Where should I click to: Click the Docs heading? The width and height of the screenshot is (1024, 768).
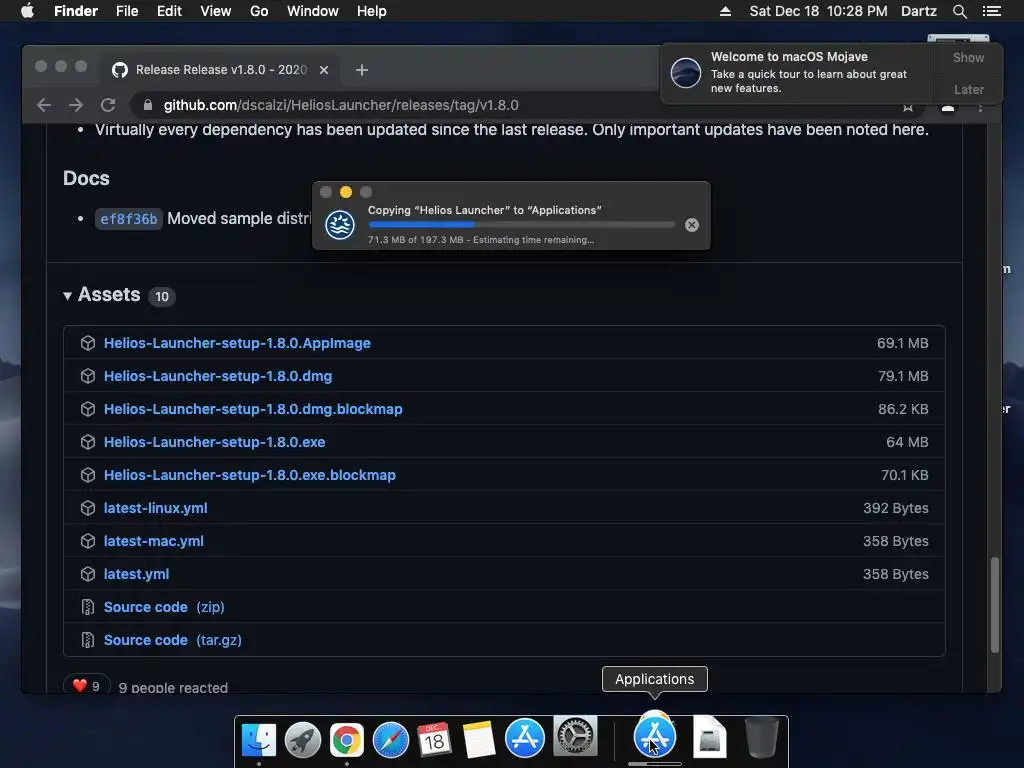pyautogui.click(x=86, y=178)
